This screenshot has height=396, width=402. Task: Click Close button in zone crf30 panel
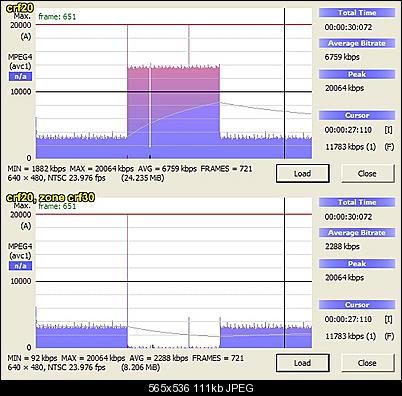click(x=367, y=363)
